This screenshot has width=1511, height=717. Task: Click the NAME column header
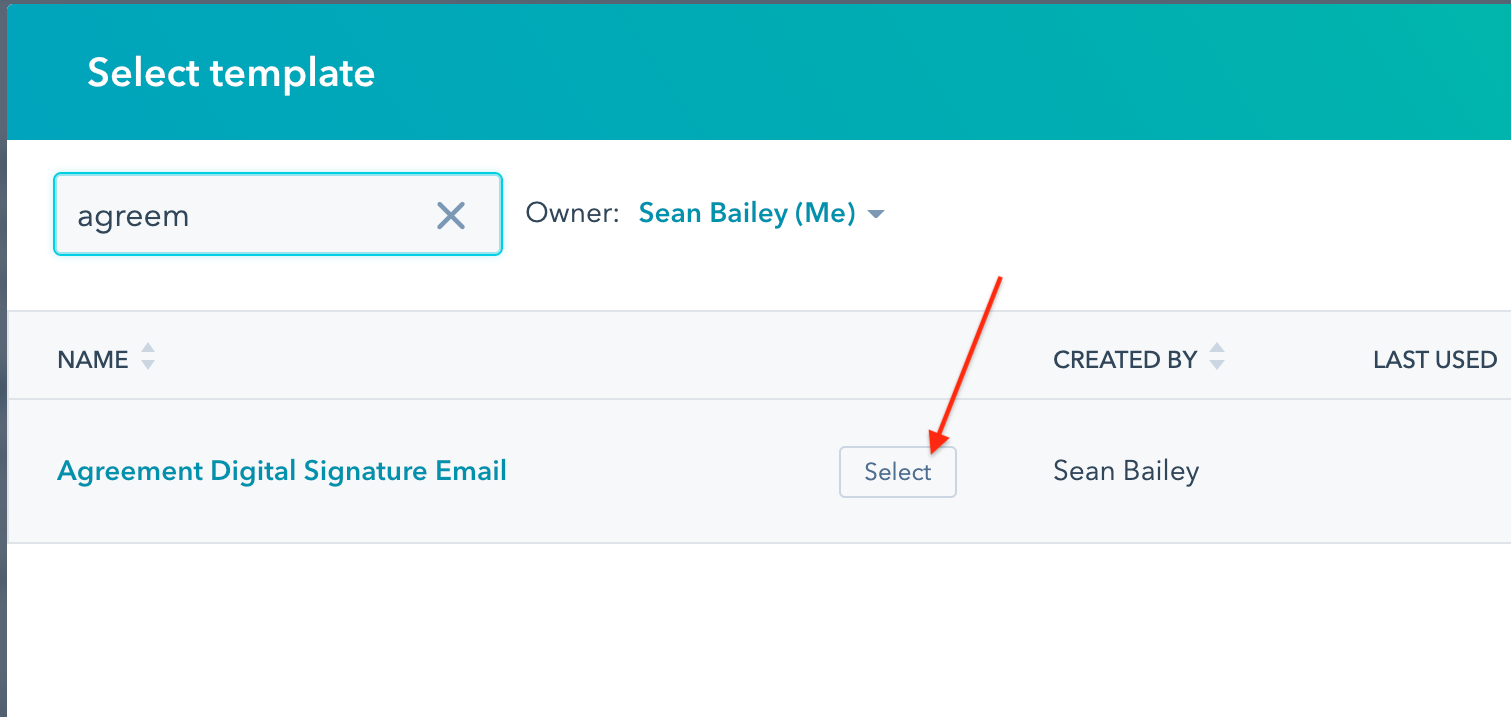pos(93,360)
